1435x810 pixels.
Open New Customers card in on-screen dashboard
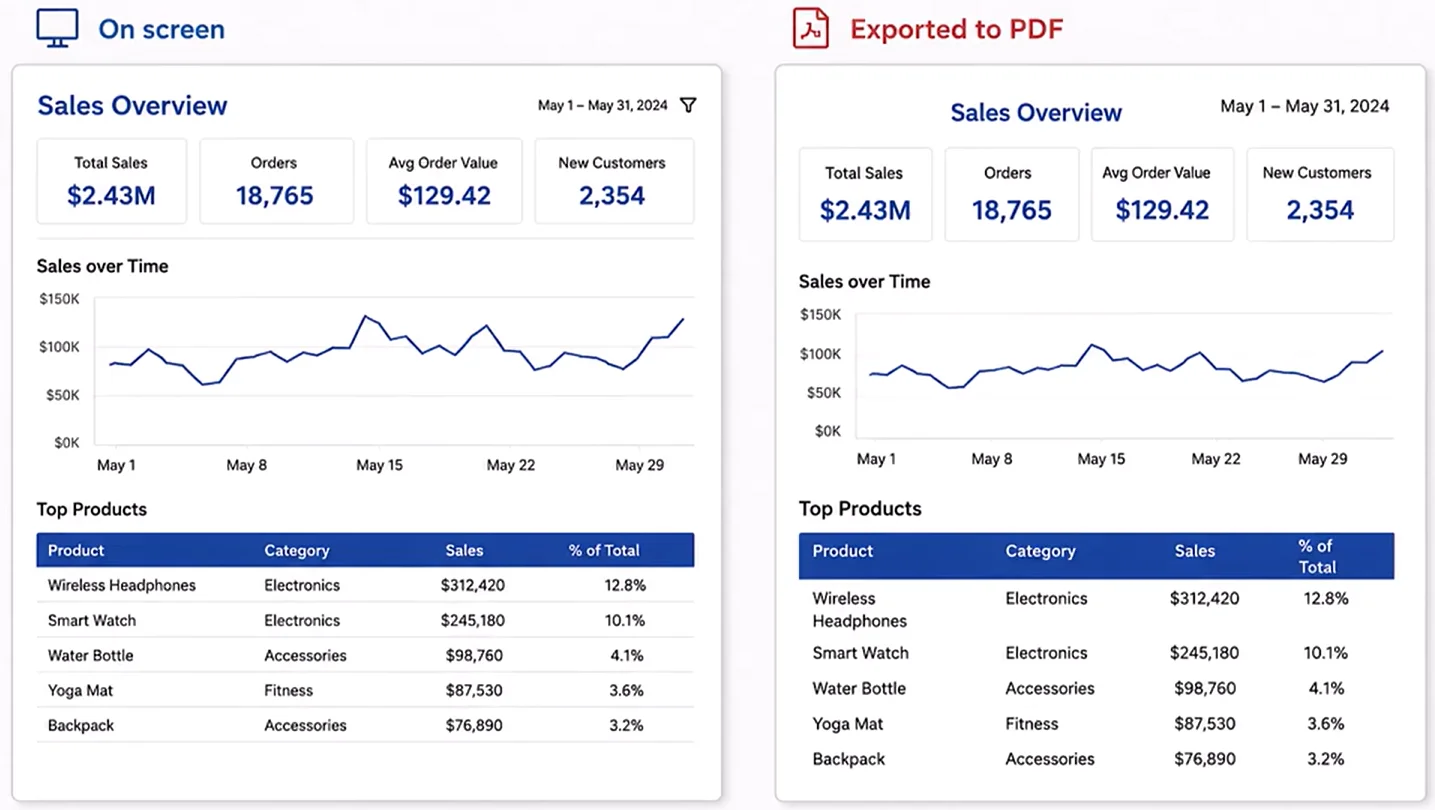[x=614, y=181]
